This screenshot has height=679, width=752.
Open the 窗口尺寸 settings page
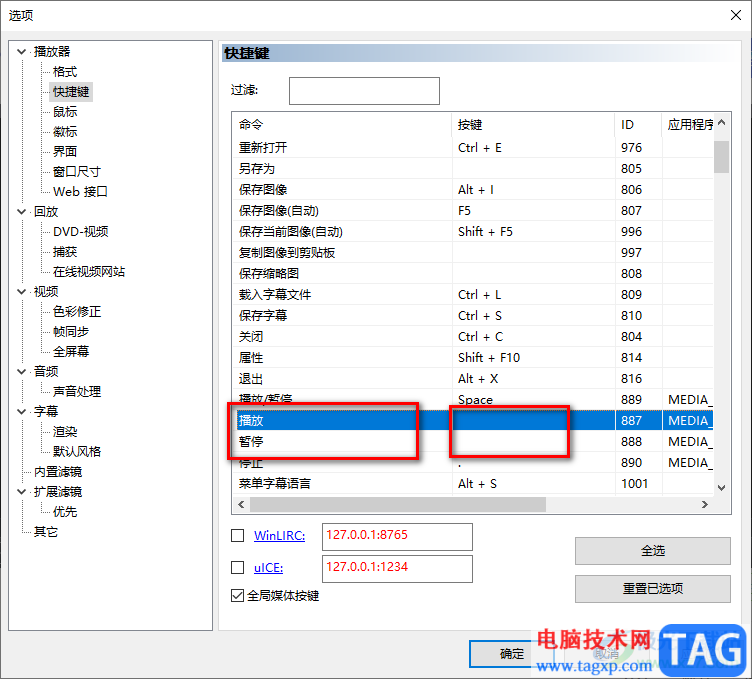pos(77,172)
